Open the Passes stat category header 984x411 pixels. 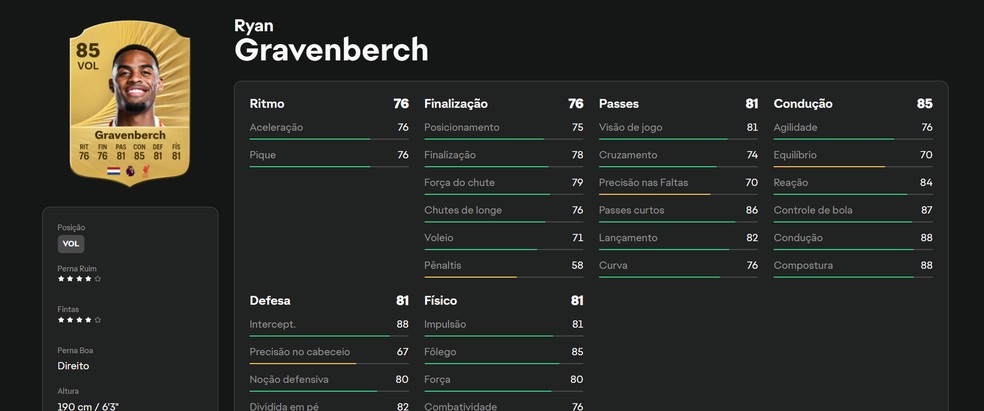619,103
